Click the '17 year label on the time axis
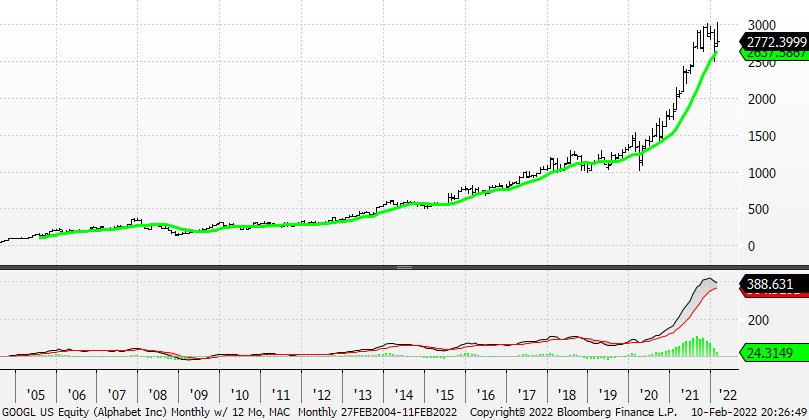Screen dimensions: 809x420 tap(526, 395)
